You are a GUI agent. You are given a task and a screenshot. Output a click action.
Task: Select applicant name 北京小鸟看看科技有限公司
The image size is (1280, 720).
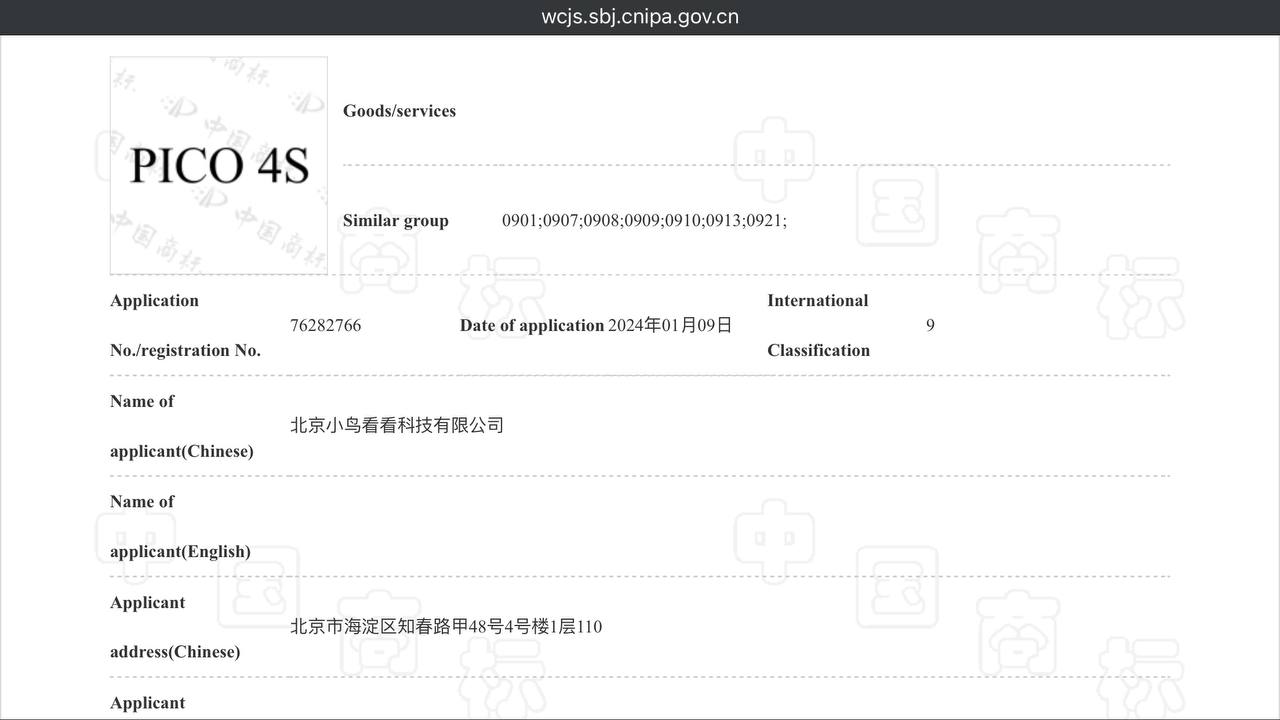[x=396, y=426]
